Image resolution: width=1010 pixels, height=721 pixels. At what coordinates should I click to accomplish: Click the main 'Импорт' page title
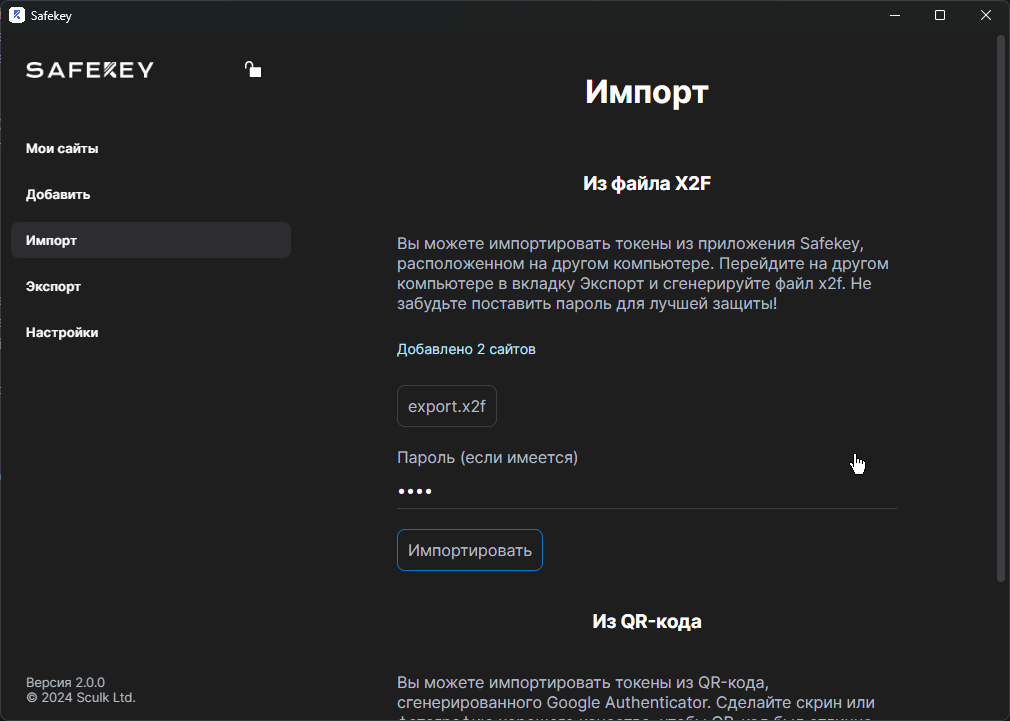tap(647, 91)
